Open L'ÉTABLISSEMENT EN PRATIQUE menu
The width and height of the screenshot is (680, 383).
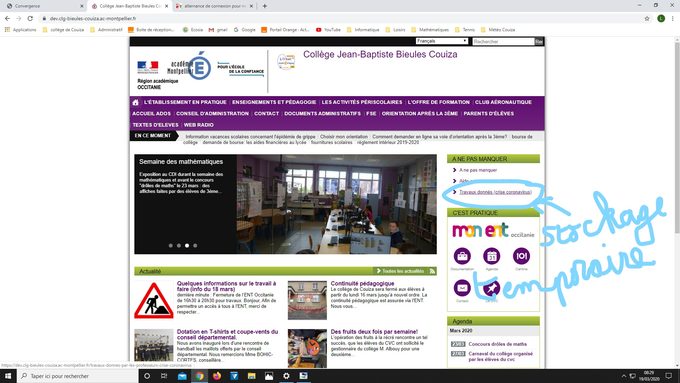tap(185, 102)
